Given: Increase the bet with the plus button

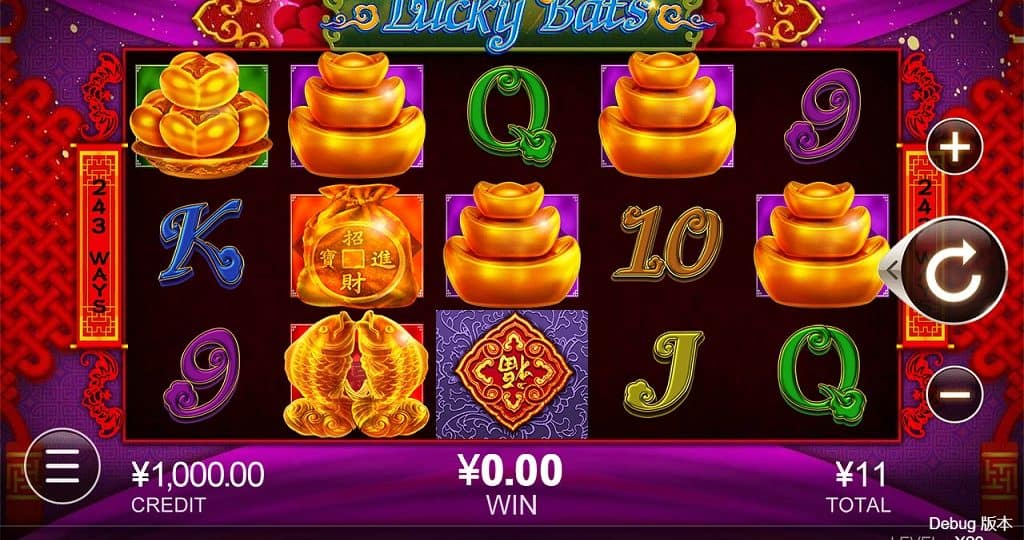Looking at the screenshot, I should [955, 147].
